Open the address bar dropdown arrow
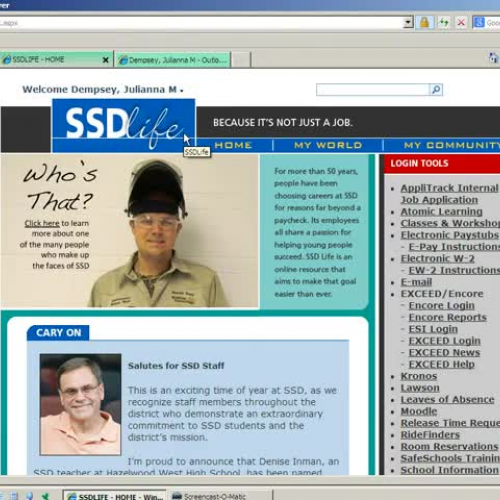Screen dimensions: 500x500 click(408, 23)
